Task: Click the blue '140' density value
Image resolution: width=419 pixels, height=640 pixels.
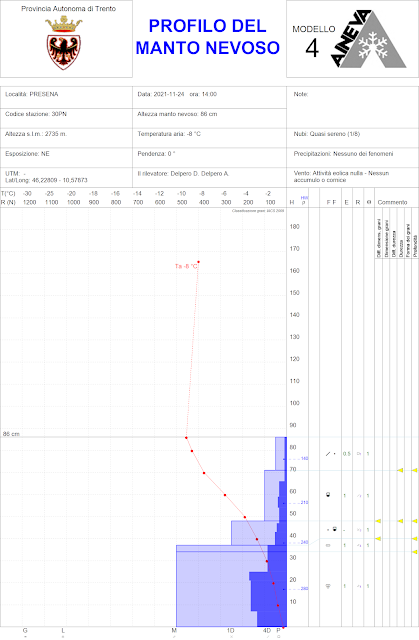Action: (304, 458)
